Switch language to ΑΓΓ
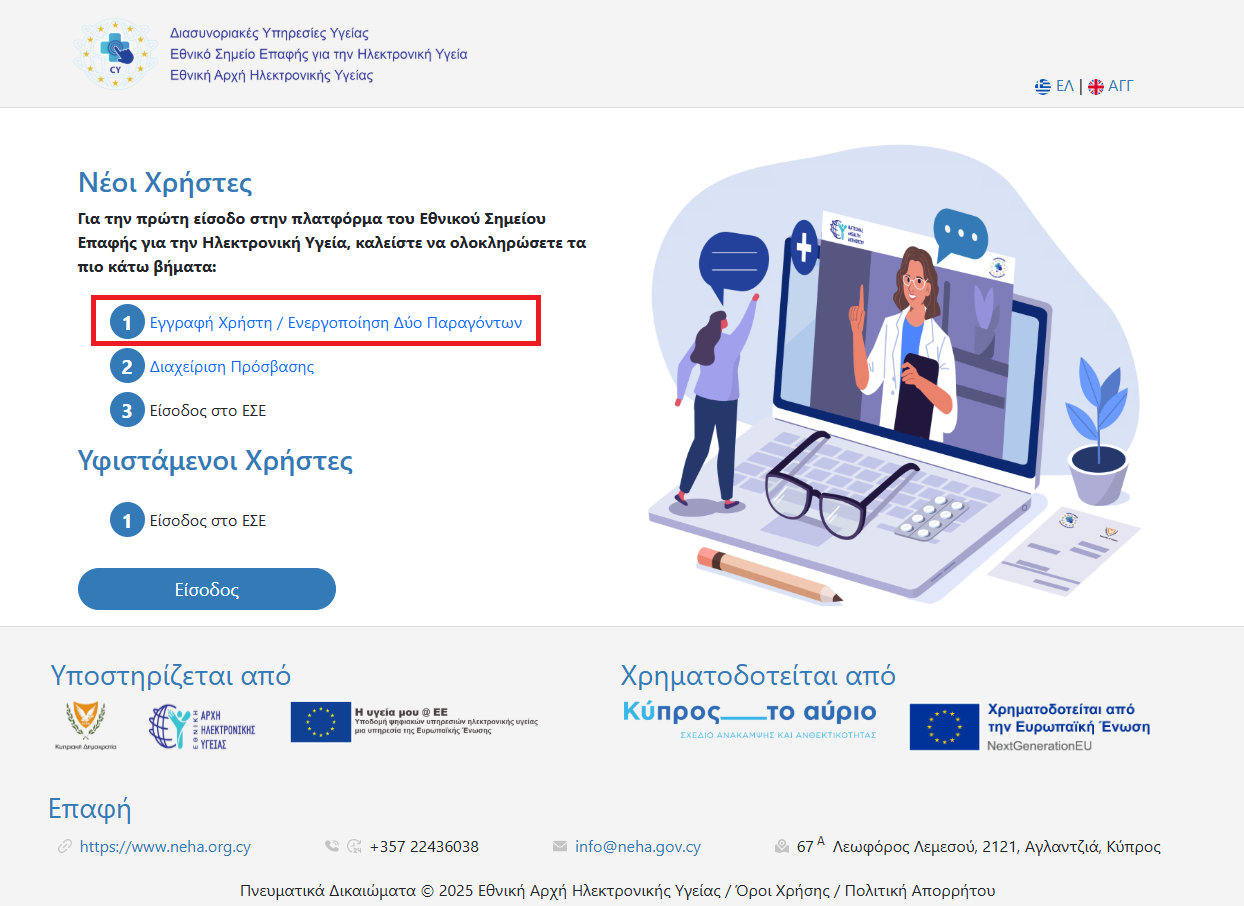This screenshot has height=906, width=1244. click(1120, 87)
